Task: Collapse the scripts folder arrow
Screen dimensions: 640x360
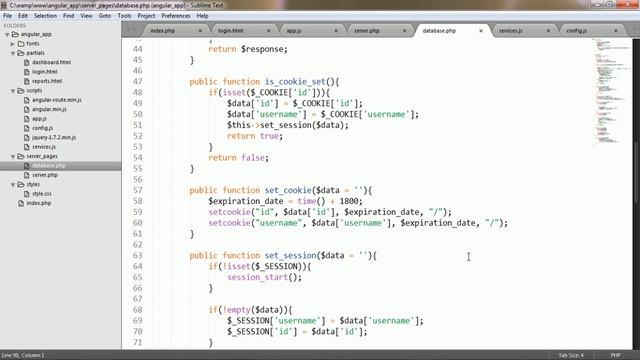Action: (13, 91)
